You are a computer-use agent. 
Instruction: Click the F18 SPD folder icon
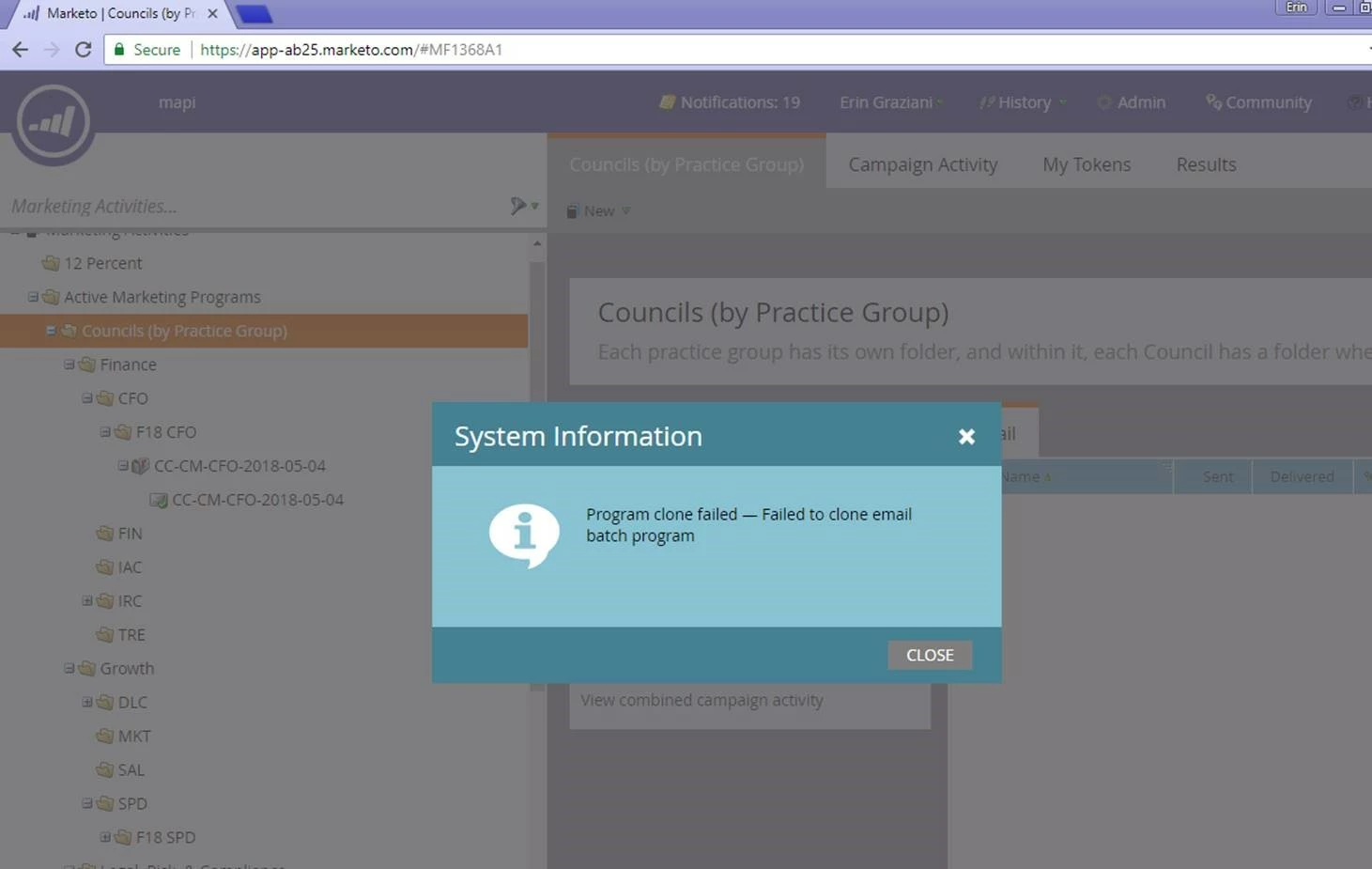pos(122,838)
